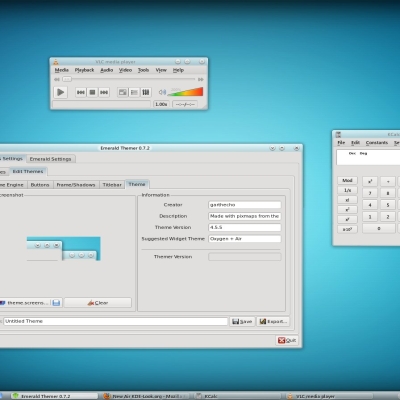
Task: Start playback with VLC play button
Action: [60, 92]
